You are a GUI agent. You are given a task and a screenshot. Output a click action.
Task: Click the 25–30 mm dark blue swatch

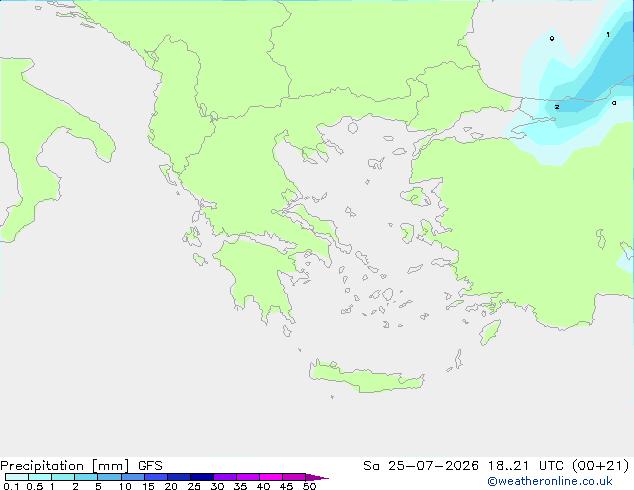[x=202, y=477]
